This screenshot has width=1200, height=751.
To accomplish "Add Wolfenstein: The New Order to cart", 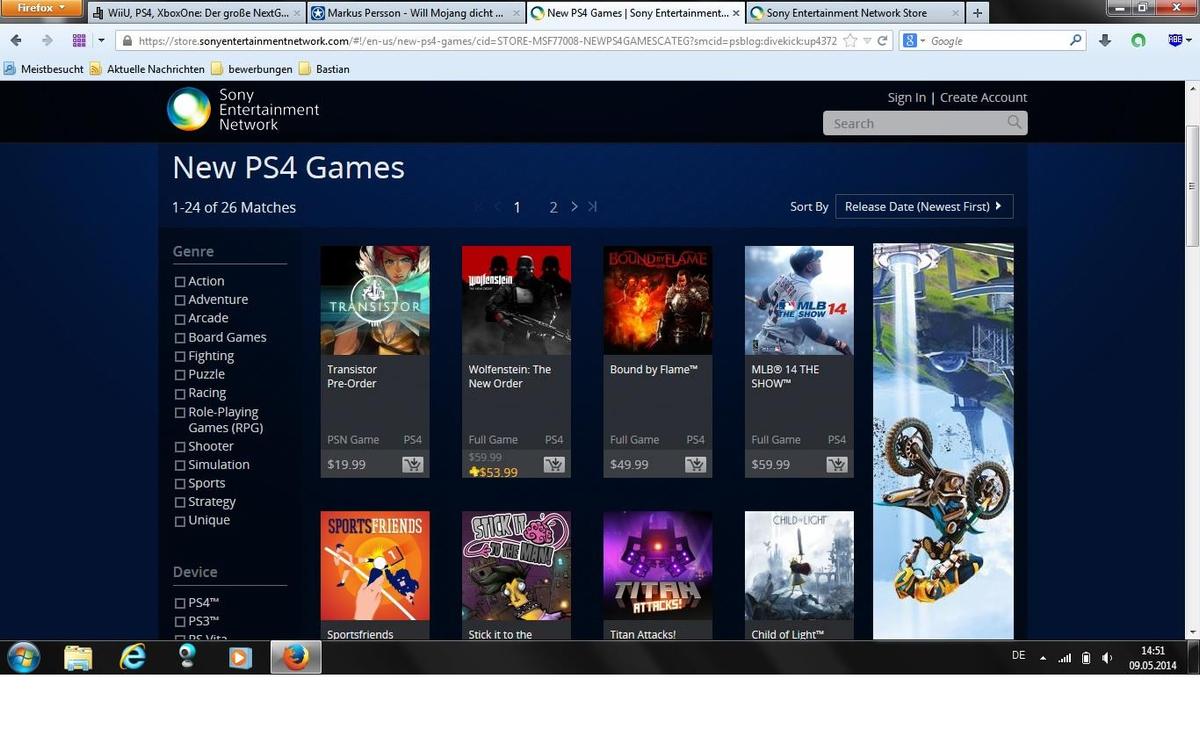I will point(554,465).
